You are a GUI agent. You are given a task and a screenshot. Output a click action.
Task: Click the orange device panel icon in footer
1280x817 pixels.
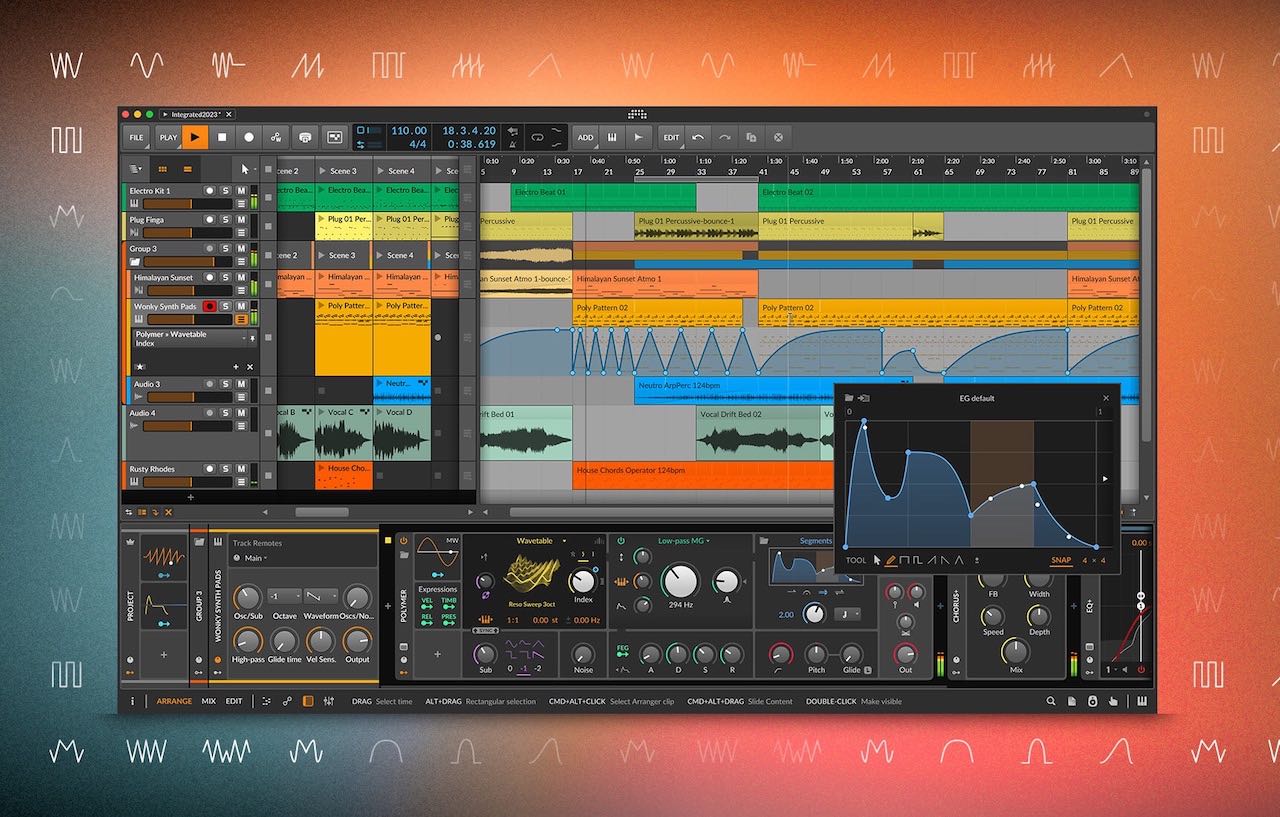pos(308,701)
